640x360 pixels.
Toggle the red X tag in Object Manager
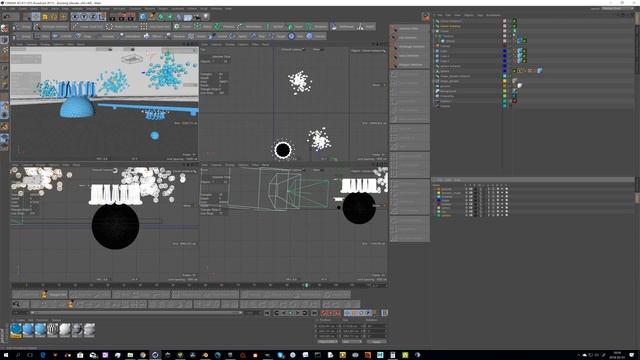(514, 100)
